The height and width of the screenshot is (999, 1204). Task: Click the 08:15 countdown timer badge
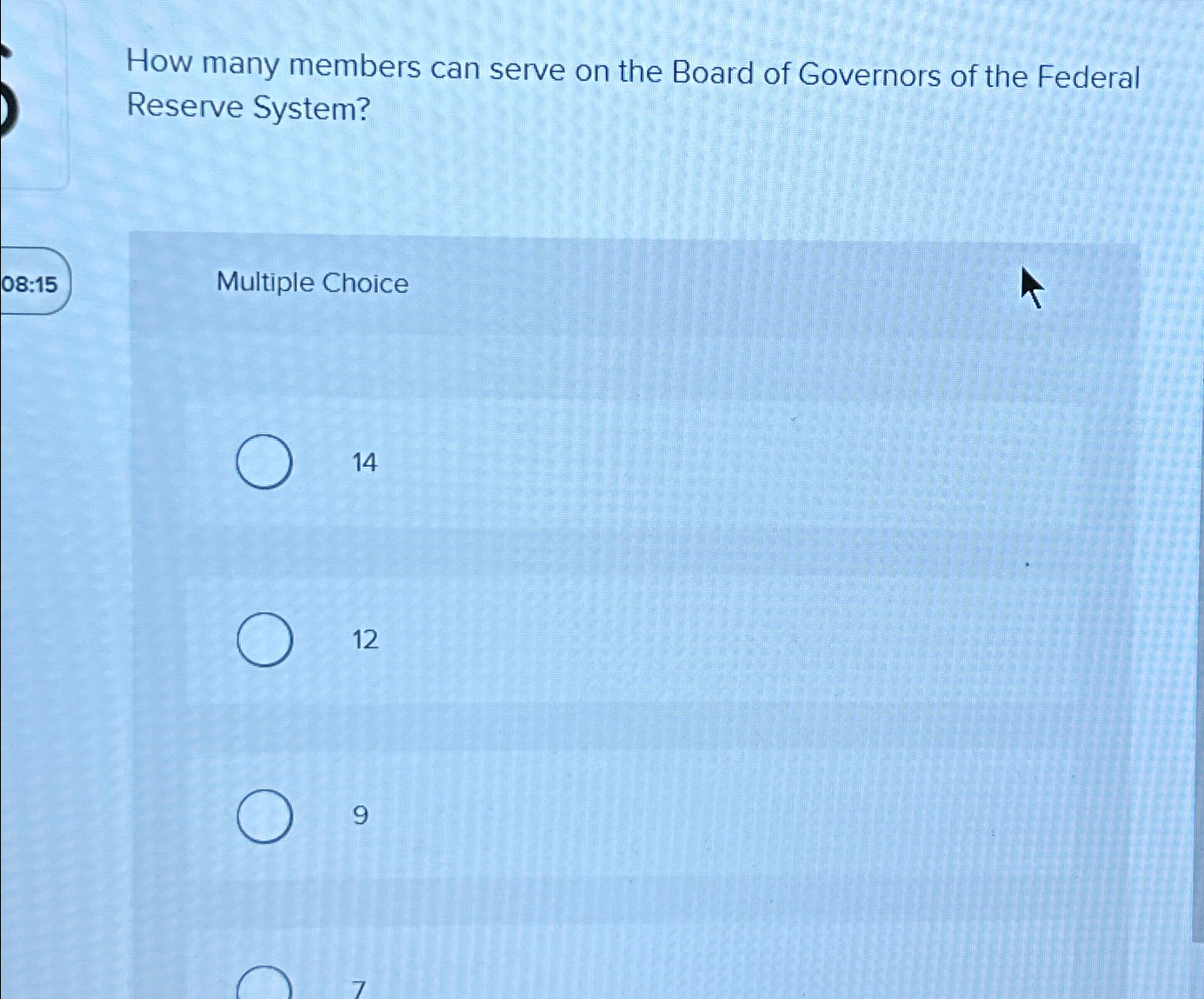33,282
